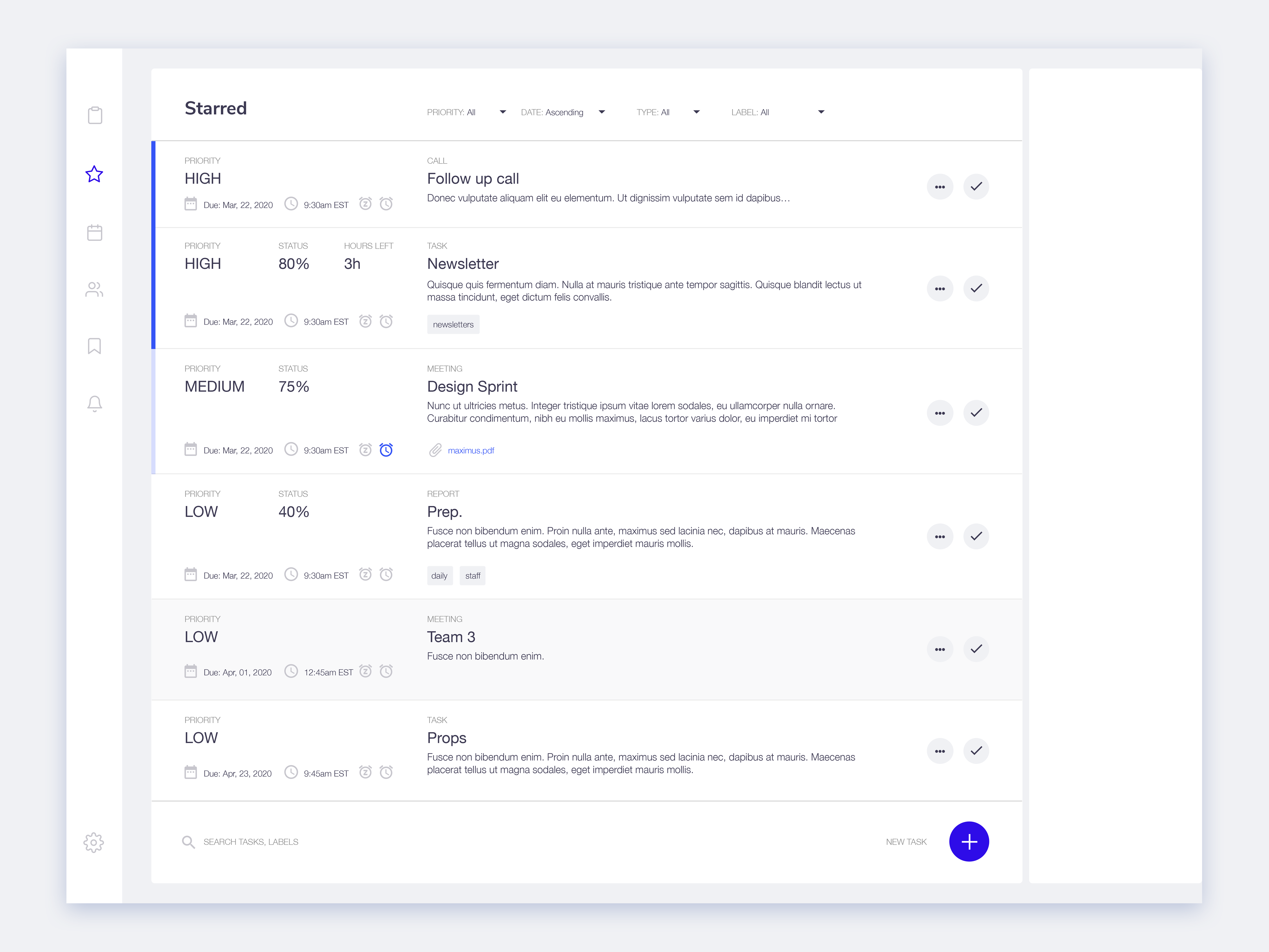Open the DATE: Ascending sort dropdown

point(563,112)
